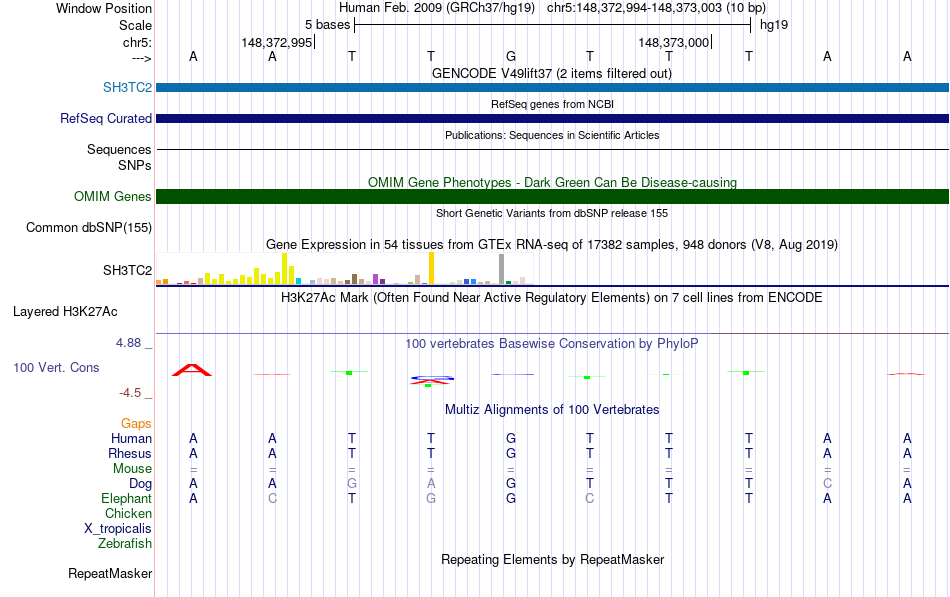The height and width of the screenshot is (597, 950).
Task: Click the purple GTEx expression bar
Action: pyautogui.click(x=376, y=279)
